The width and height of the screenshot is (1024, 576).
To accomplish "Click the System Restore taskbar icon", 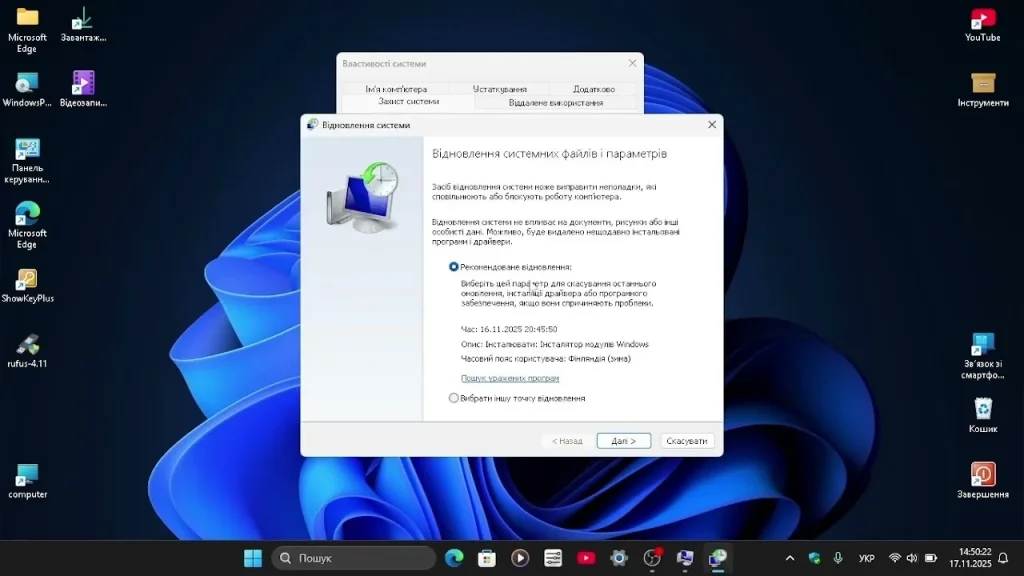I will [x=718, y=558].
